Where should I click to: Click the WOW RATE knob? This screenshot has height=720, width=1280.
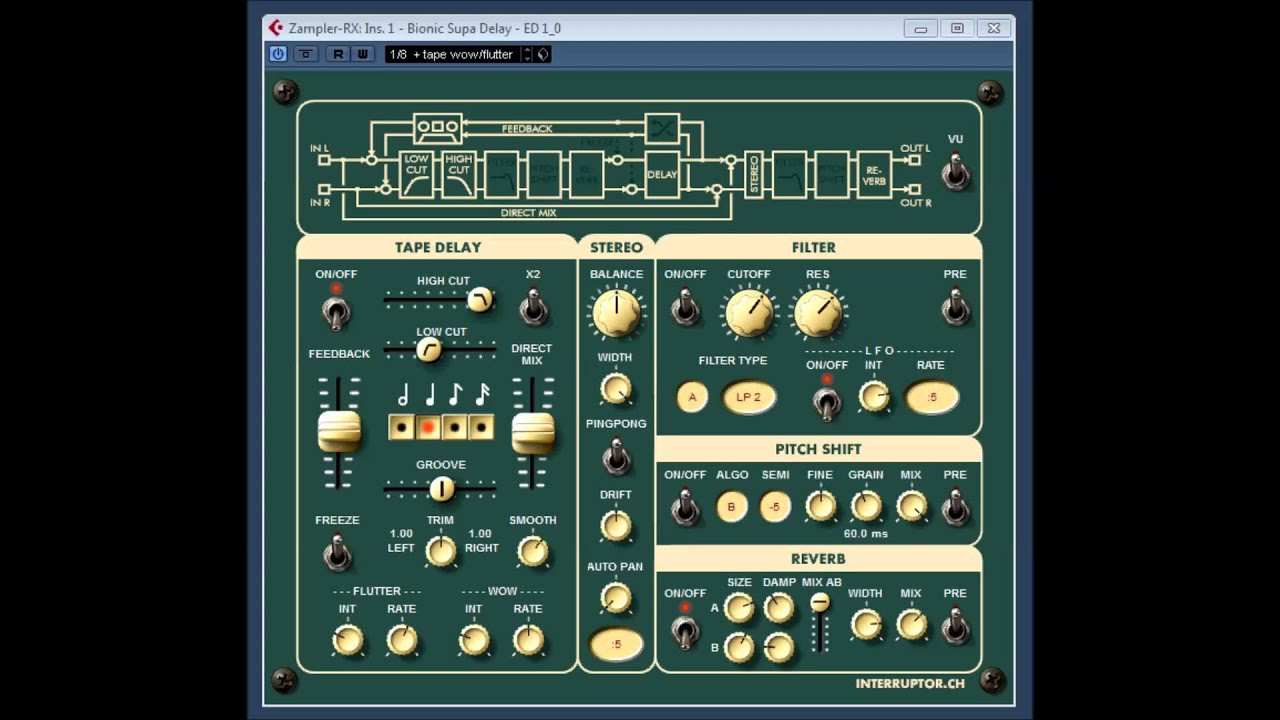(528, 640)
